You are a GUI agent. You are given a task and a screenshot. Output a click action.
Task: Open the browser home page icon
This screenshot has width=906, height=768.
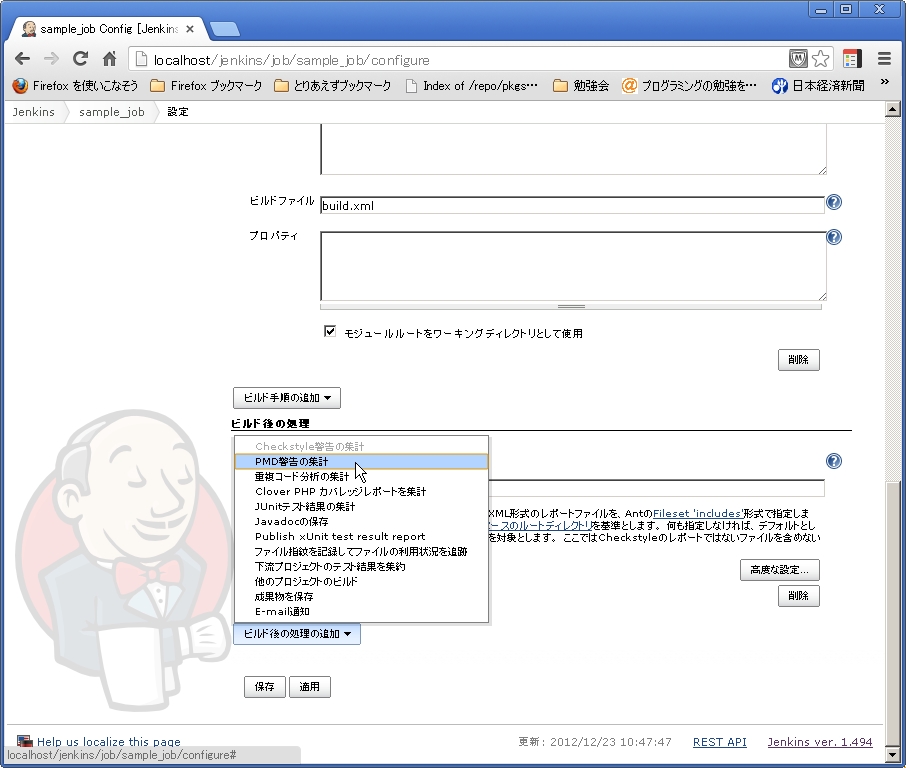(109, 59)
